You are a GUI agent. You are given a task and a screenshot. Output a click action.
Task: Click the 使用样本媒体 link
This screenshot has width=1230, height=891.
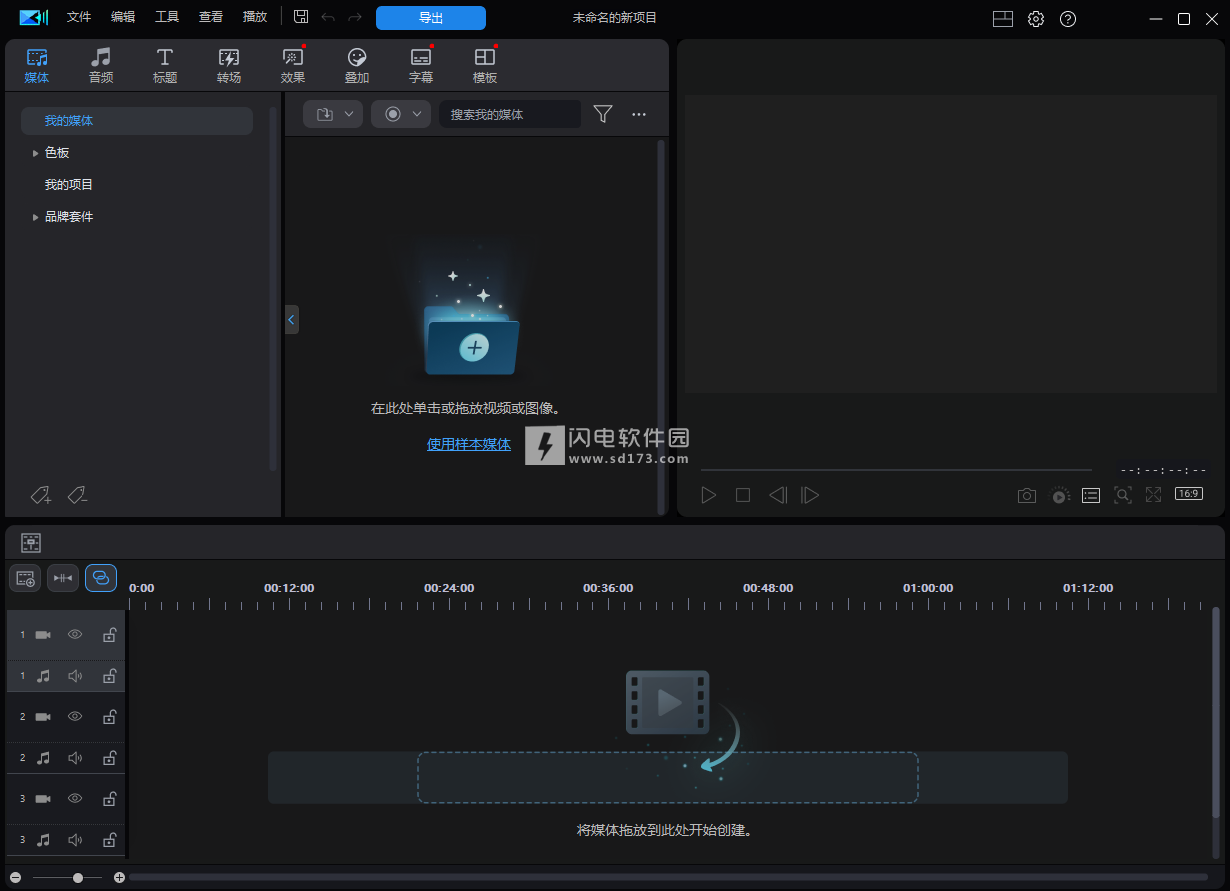[469, 444]
